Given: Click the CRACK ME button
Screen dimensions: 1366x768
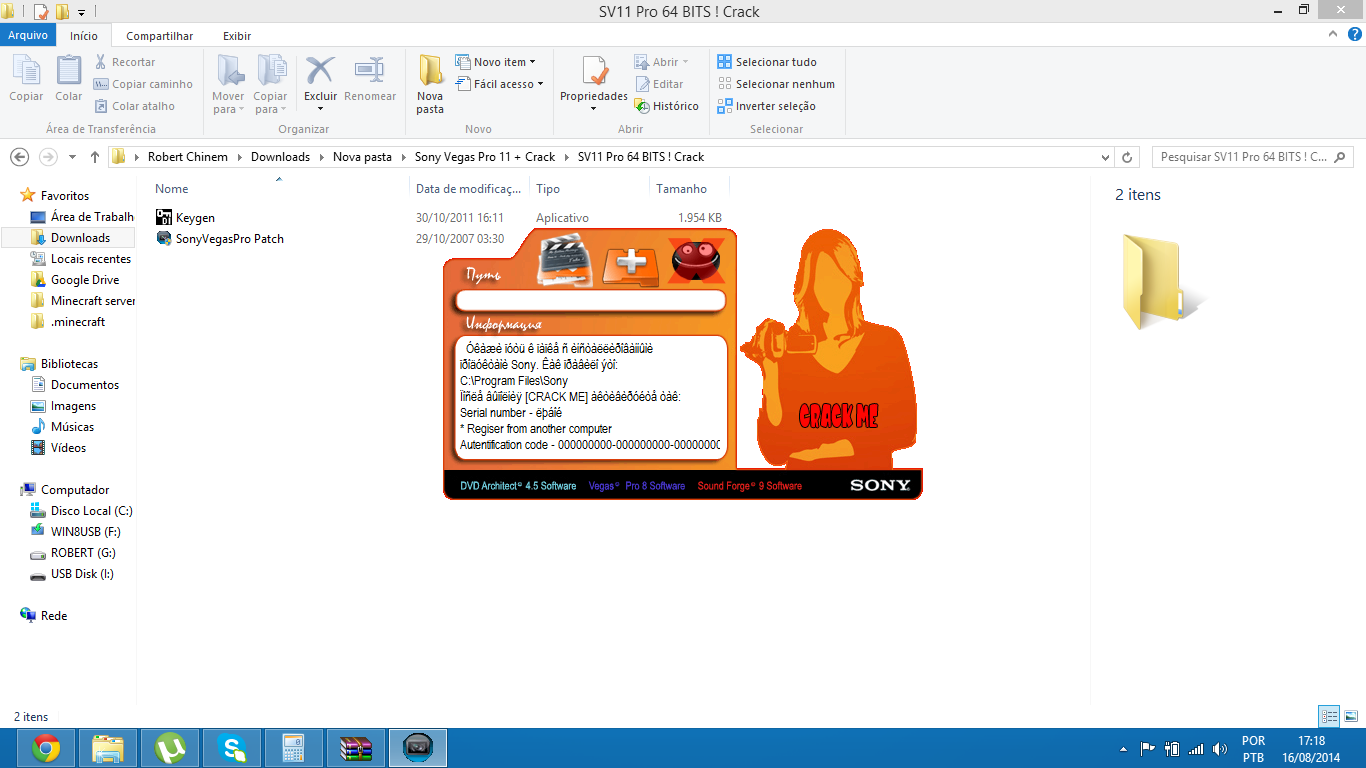Looking at the screenshot, I should 838,417.
